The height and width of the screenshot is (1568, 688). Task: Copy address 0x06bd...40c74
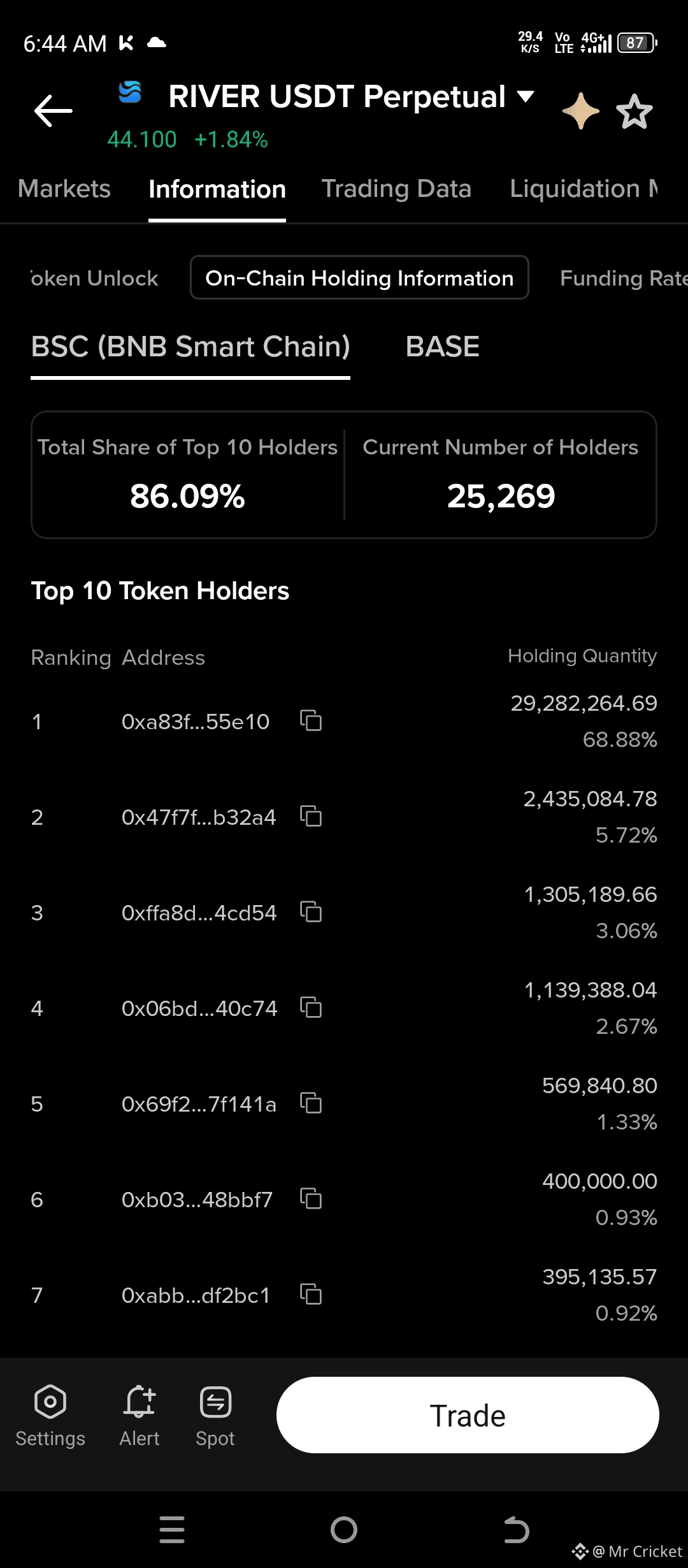click(x=311, y=1008)
